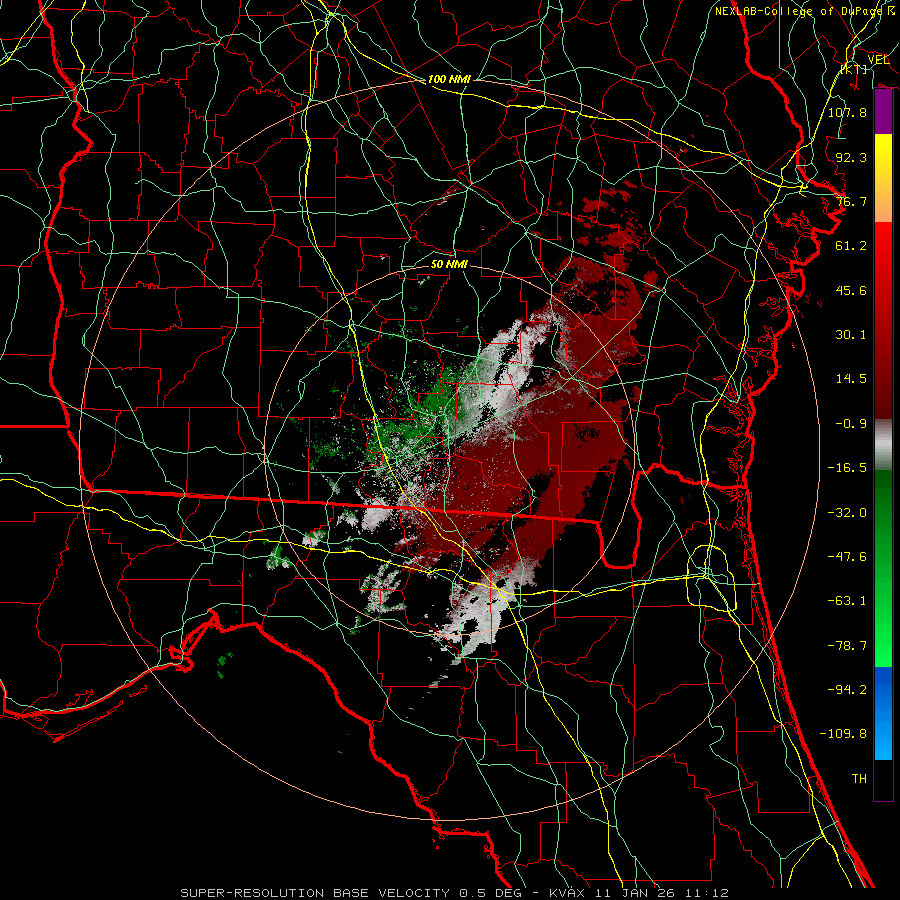Click the VEL label above the color scale
Image resolution: width=900 pixels, height=900 pixels.
[x=878, y=60]
